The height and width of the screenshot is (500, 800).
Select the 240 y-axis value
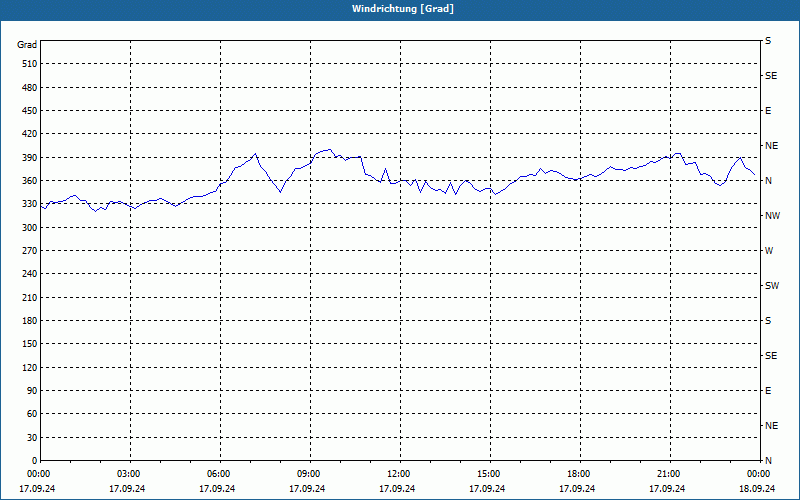pyautogui.click(x=30, y=274)
